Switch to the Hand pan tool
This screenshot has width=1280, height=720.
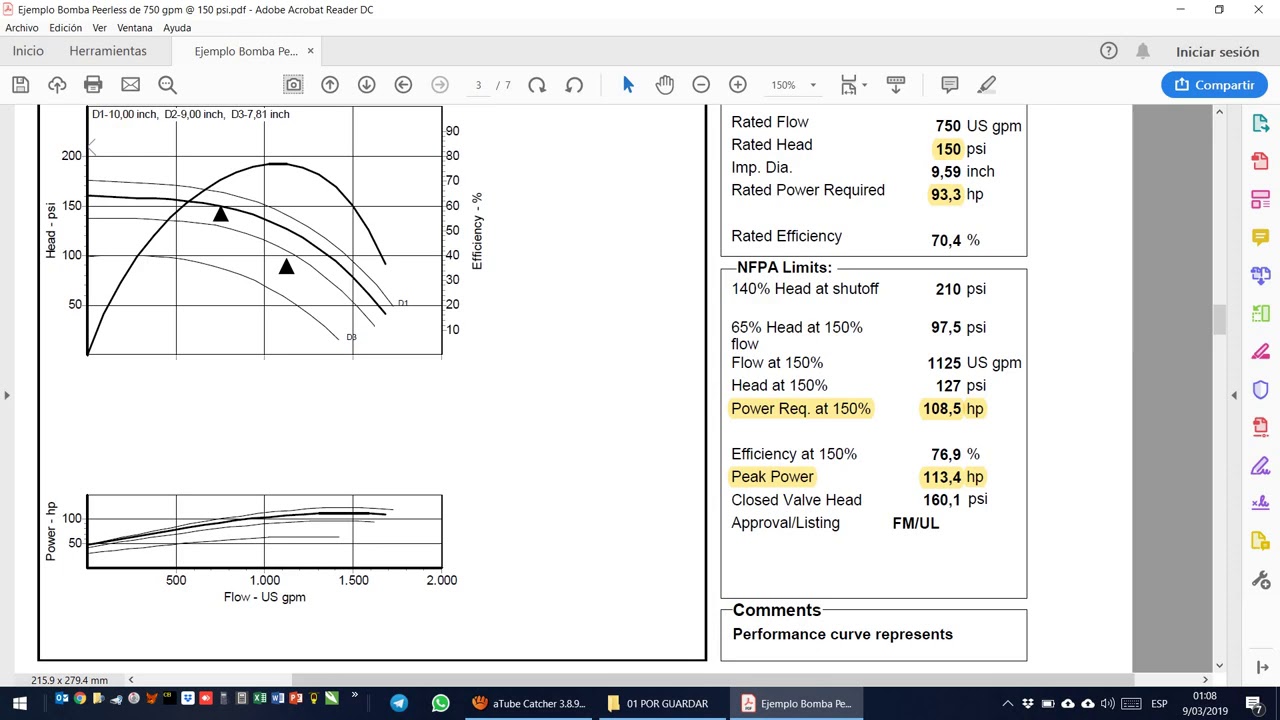click(x=665, y=85)
